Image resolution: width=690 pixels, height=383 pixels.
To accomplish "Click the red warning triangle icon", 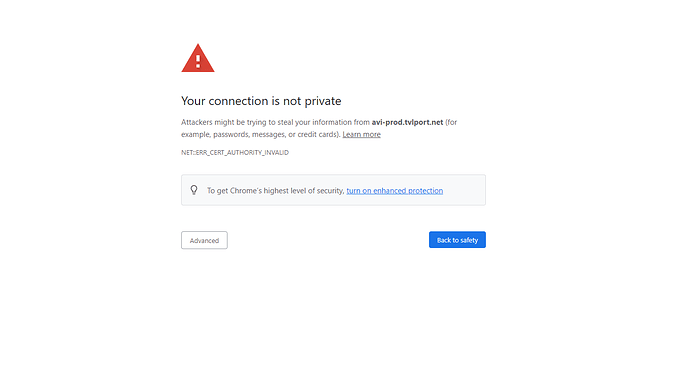I will pyautogui.click(x=198, y=58).
